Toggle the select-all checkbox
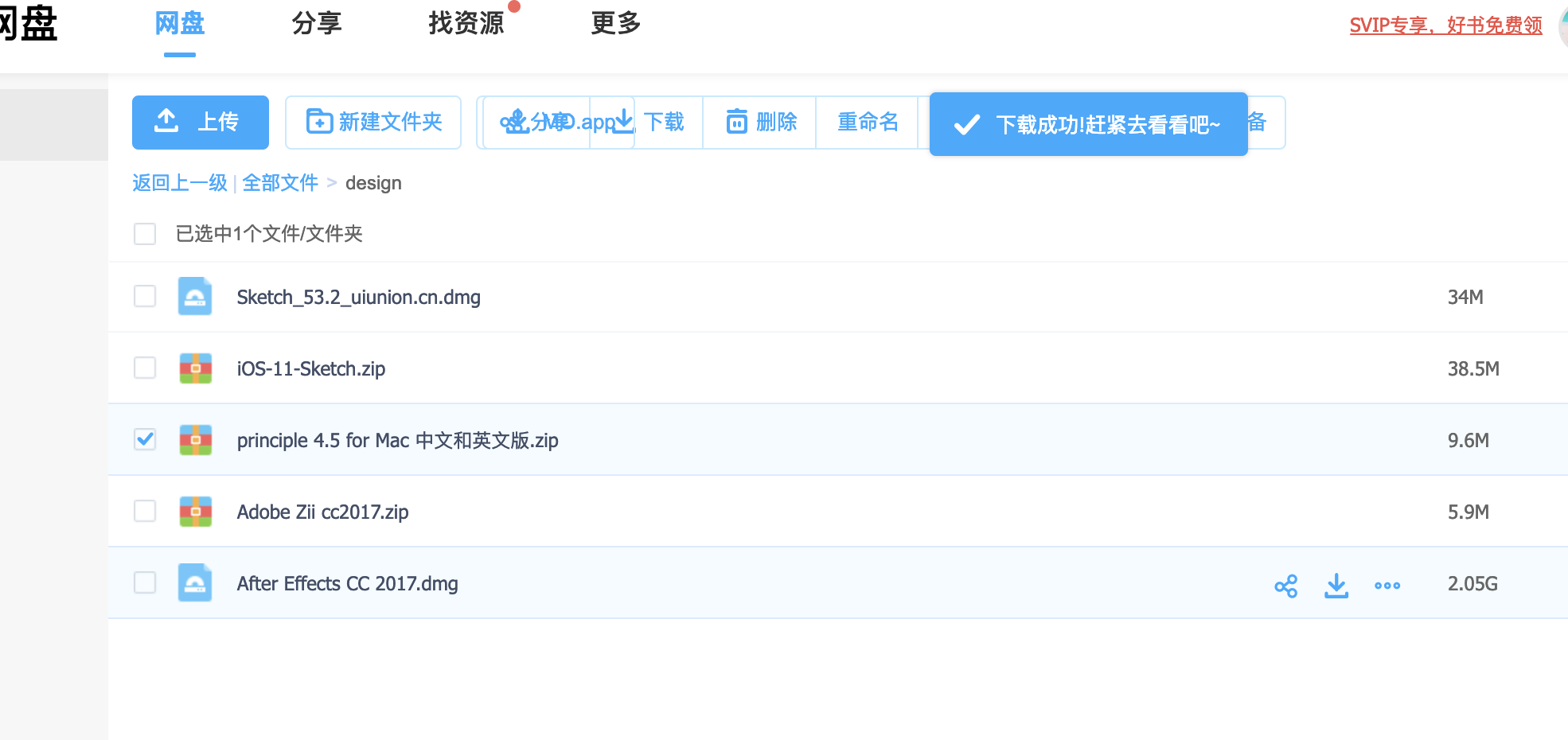This screenshot has height=740, width=1568. coord(145,234)
